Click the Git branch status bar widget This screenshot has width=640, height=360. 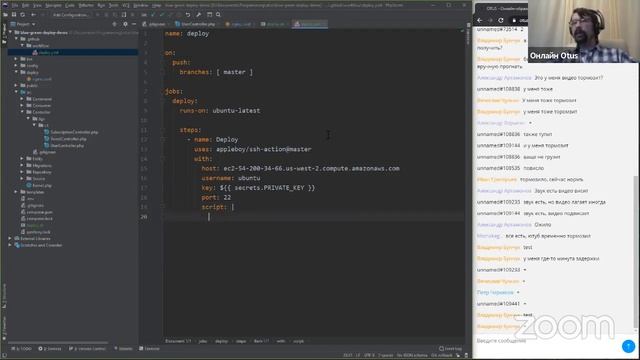point(442,355)
